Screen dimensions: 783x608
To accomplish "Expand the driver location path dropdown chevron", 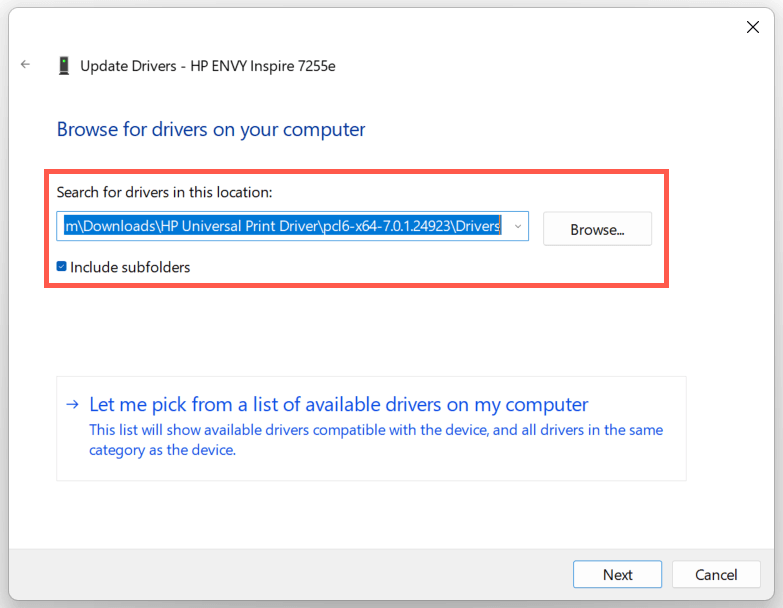I will click(x=518, y=227).
